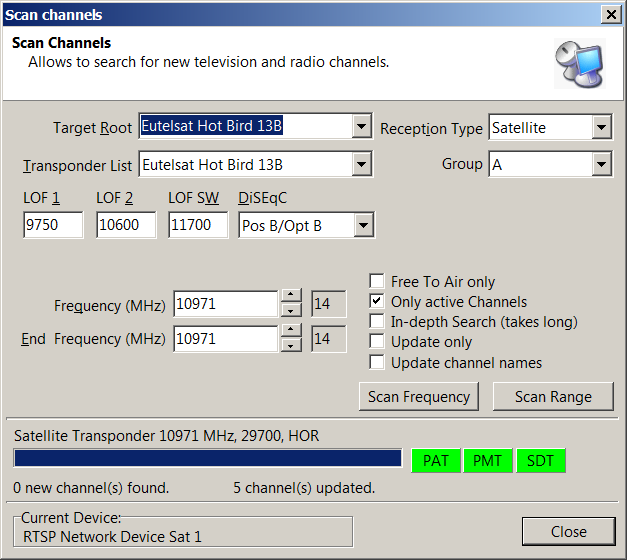Expand the Reception Type dropdown
The width and height of the screenshot is (627, 560).
(x=601, y=128)
